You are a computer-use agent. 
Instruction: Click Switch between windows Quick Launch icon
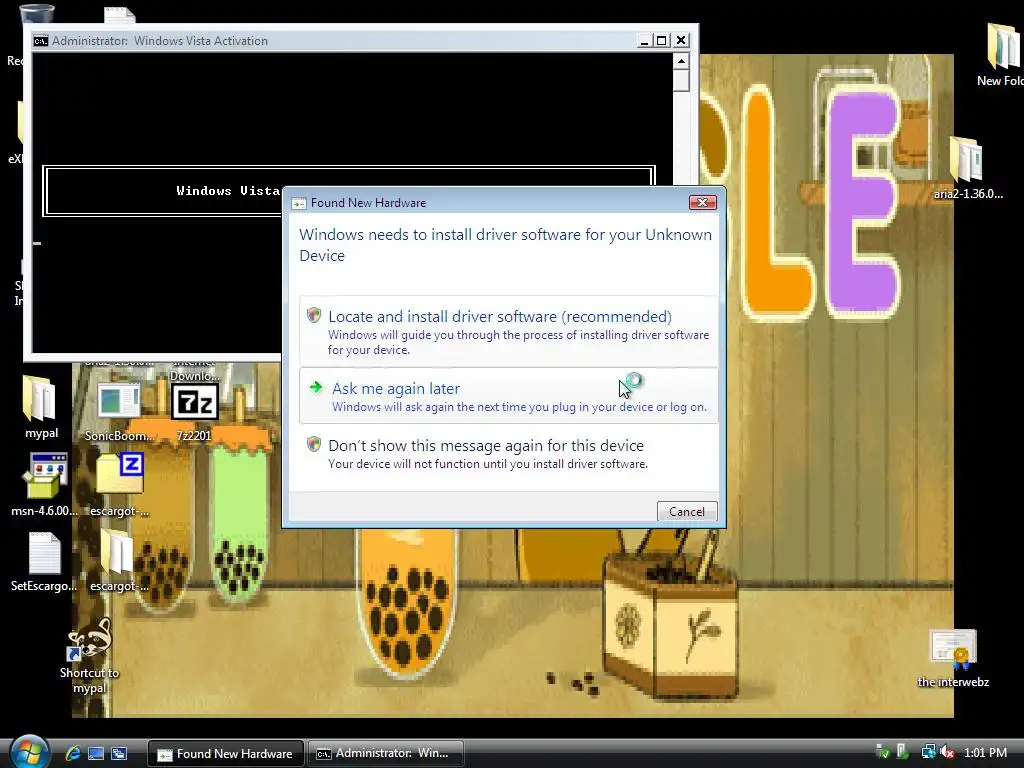pyautogui.click(x=119, y=753)
